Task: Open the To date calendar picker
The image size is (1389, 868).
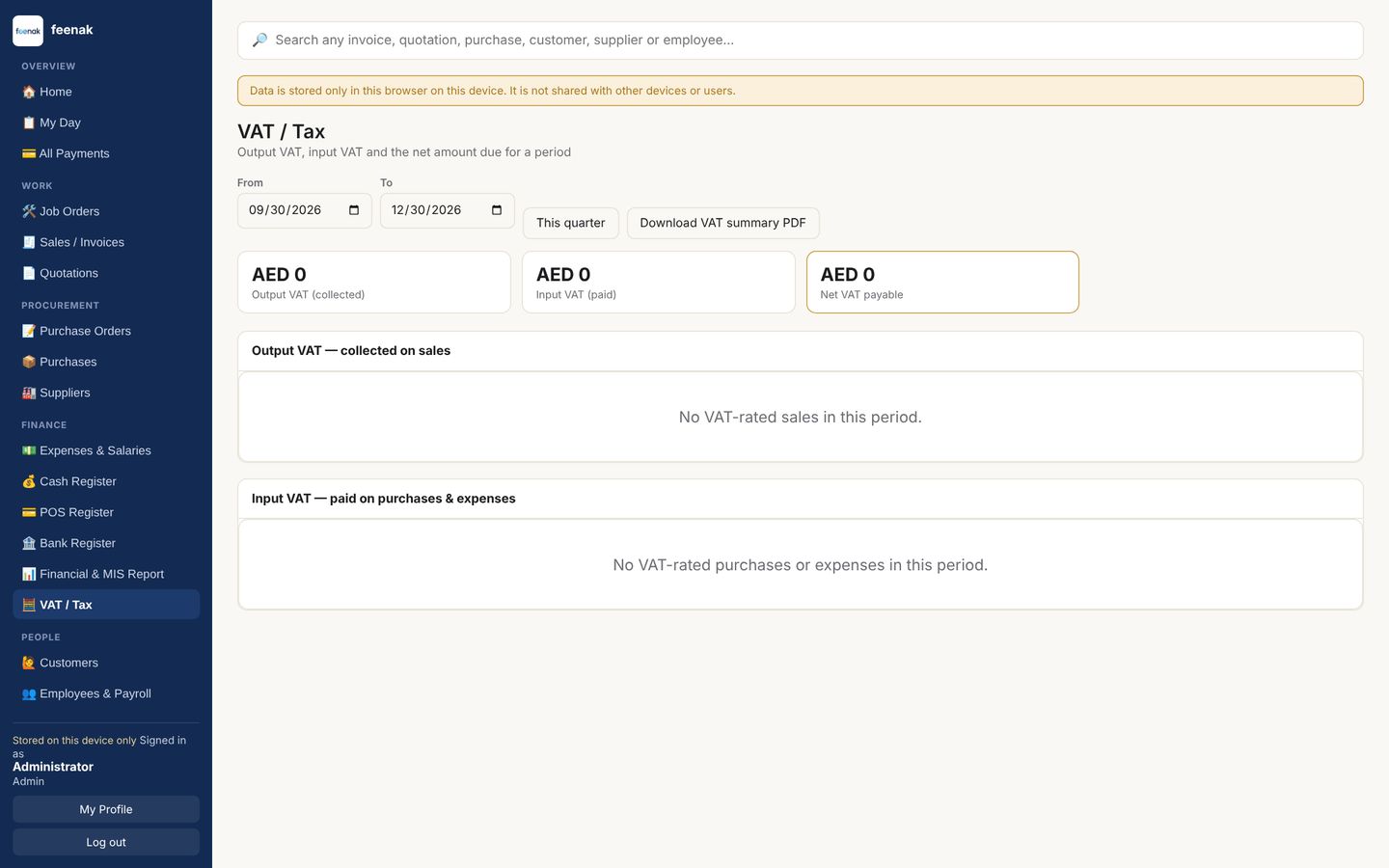Action: click(497, 210)
